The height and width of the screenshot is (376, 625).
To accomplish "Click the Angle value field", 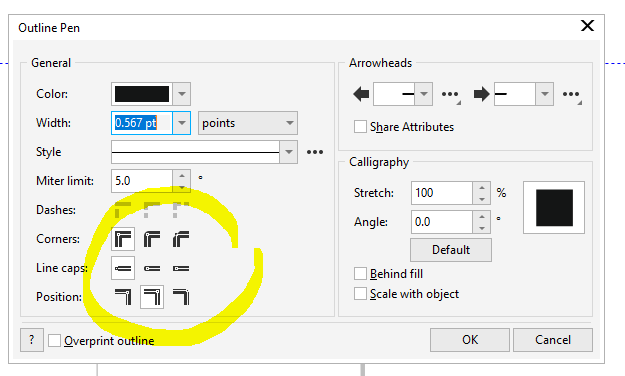I will click(x=442, y=222).
